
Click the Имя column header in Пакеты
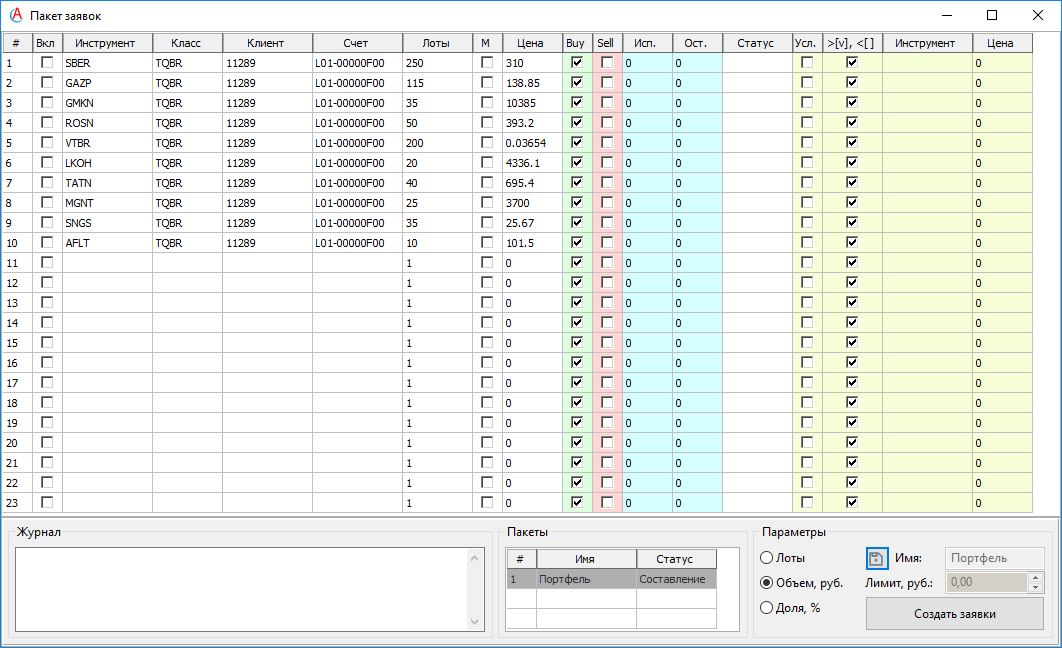click(586, 559)
